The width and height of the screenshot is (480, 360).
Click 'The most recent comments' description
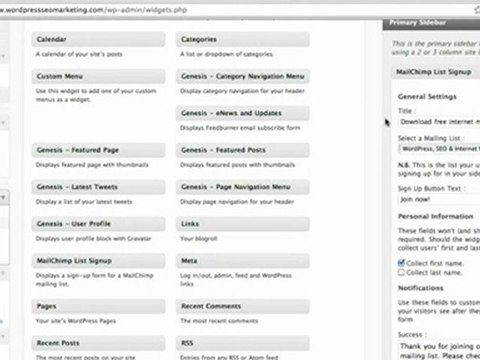coord(219,321)
